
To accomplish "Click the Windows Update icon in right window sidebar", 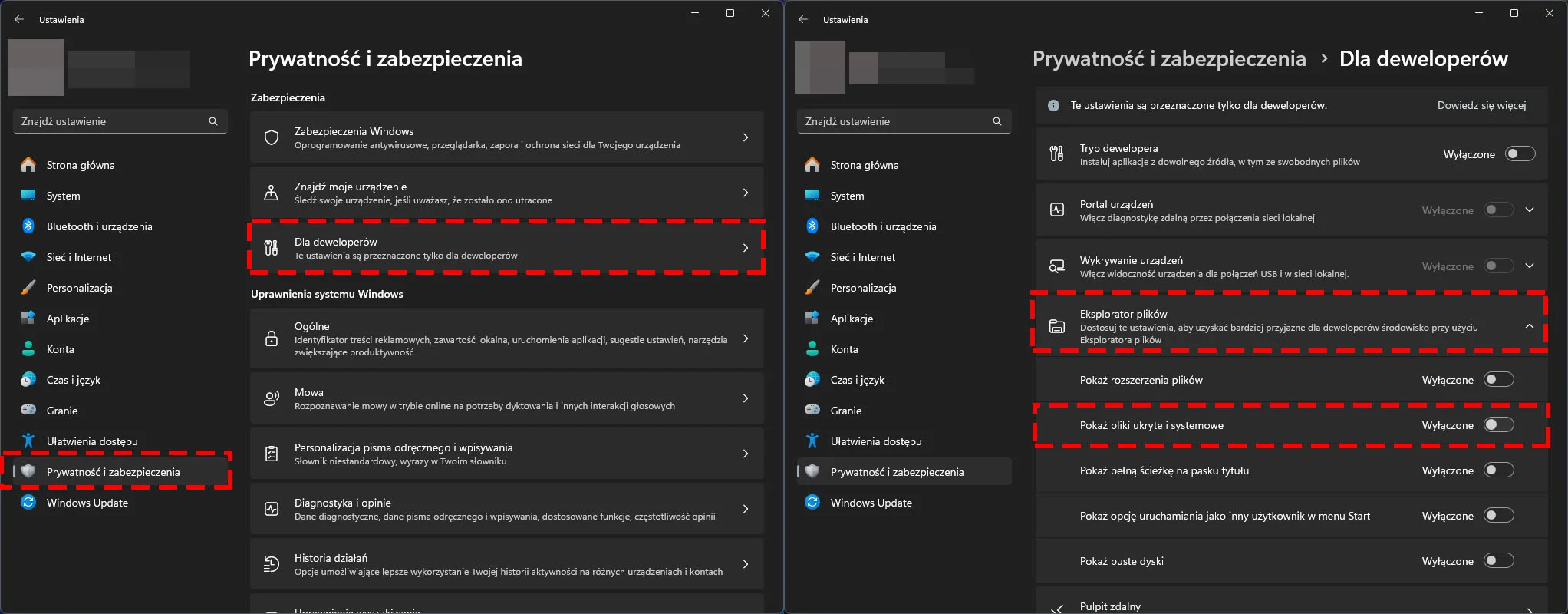I will click(x=812, y=503).
